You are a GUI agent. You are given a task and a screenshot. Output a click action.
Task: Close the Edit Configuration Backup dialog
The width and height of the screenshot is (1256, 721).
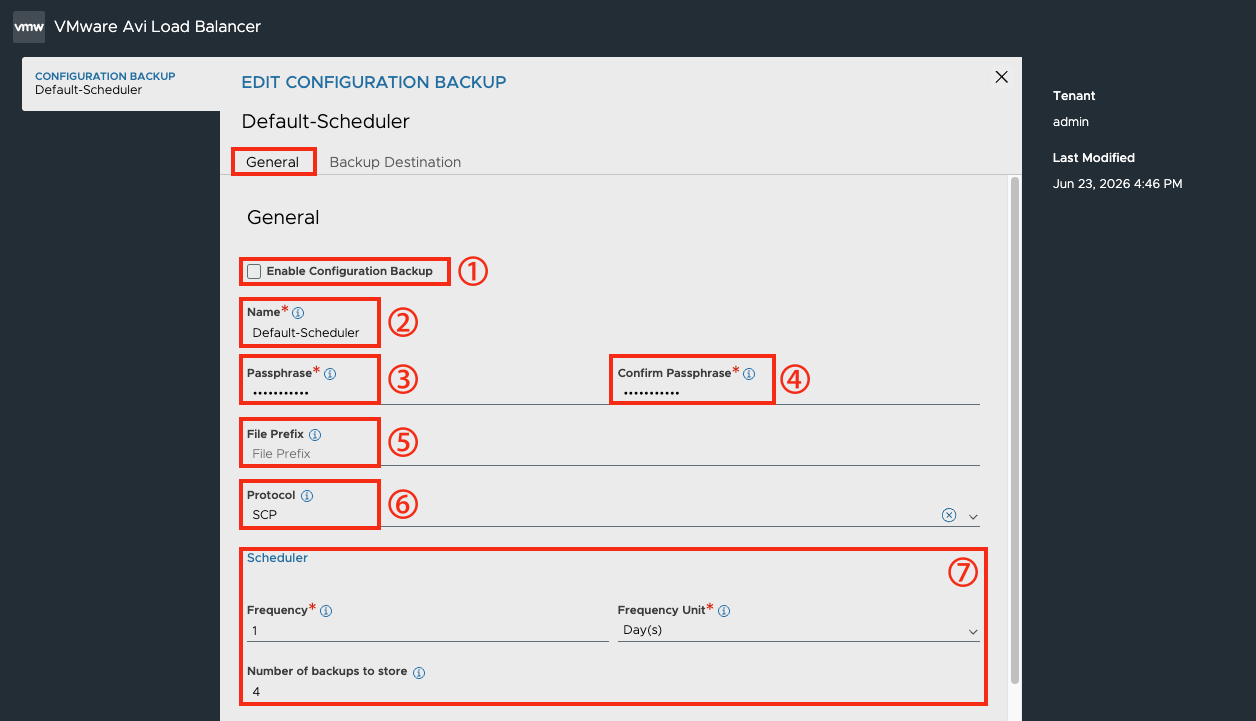[x=1001, y=77]
